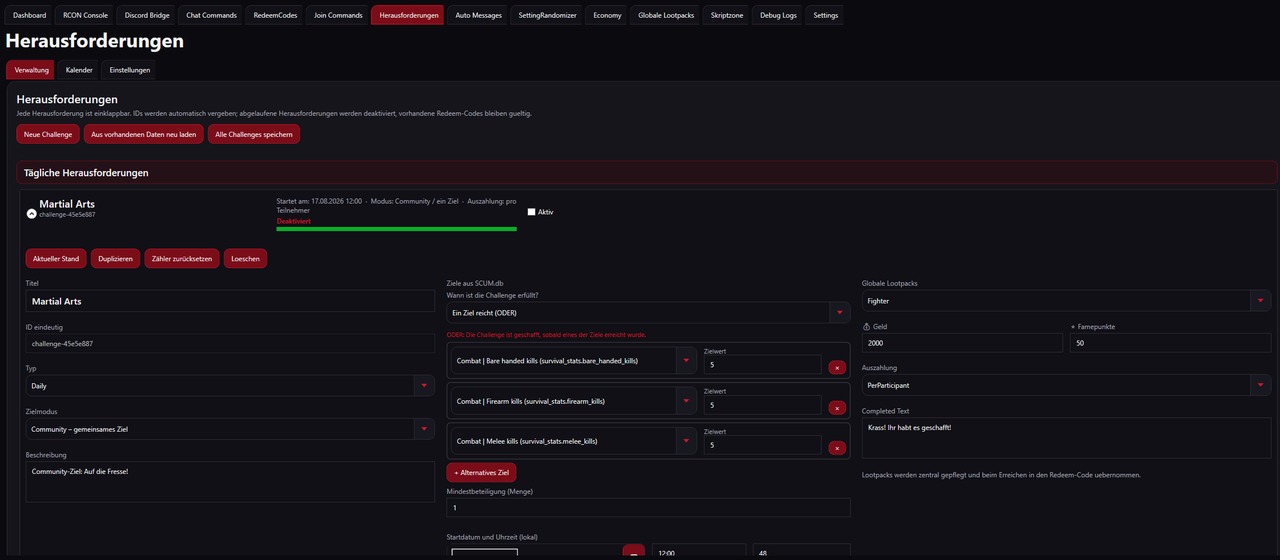
Task: Switch to the Join Commands tab
Action: pyautogui.click(x=338, y=15)
